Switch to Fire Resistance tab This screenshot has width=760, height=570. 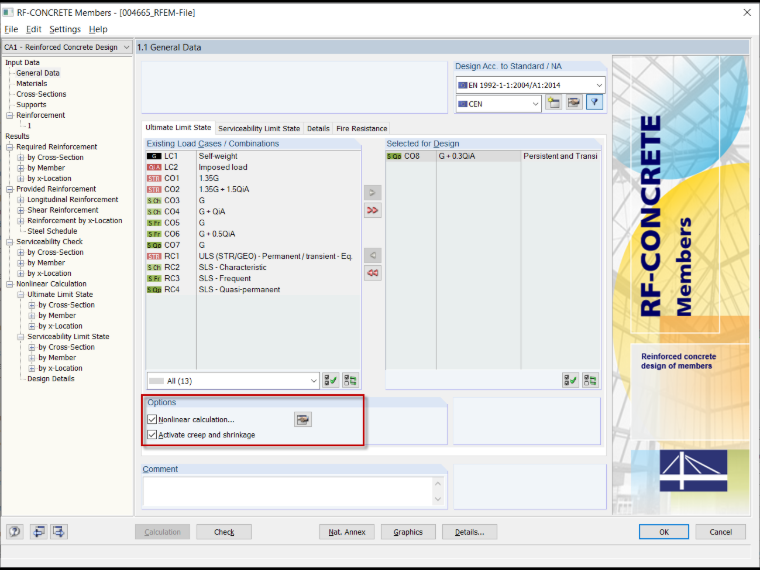(362, 128)
